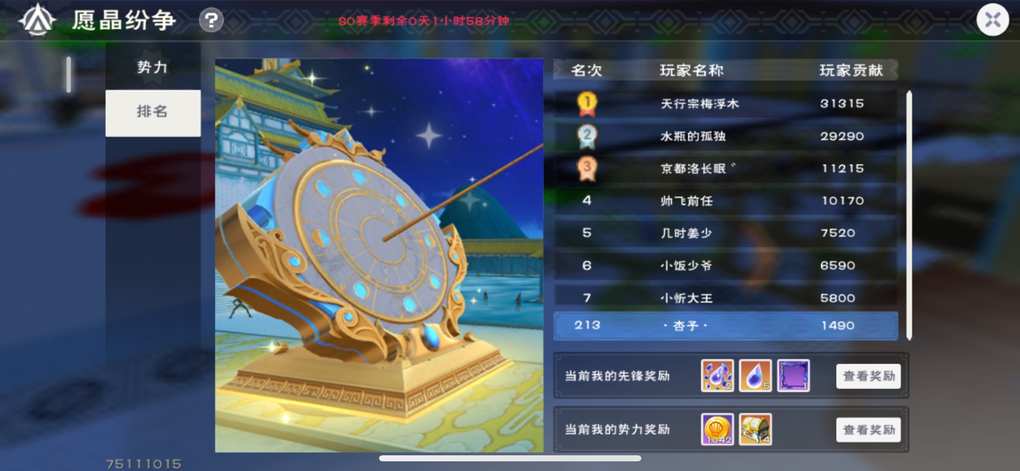
Task: Open the help question mark icon
Action: click(211, 20)
